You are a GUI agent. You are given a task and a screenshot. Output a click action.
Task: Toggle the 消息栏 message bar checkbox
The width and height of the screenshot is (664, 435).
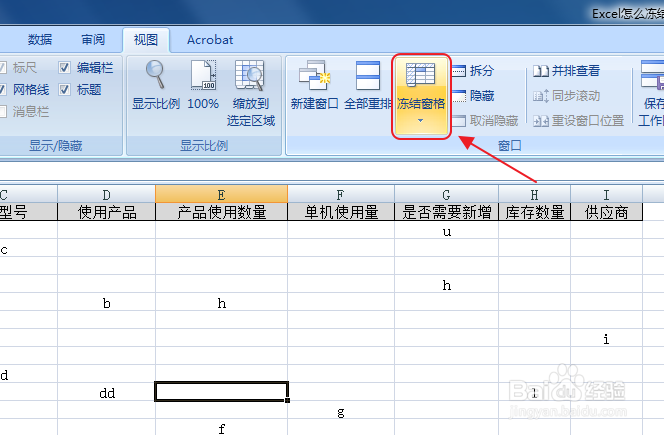2,111
